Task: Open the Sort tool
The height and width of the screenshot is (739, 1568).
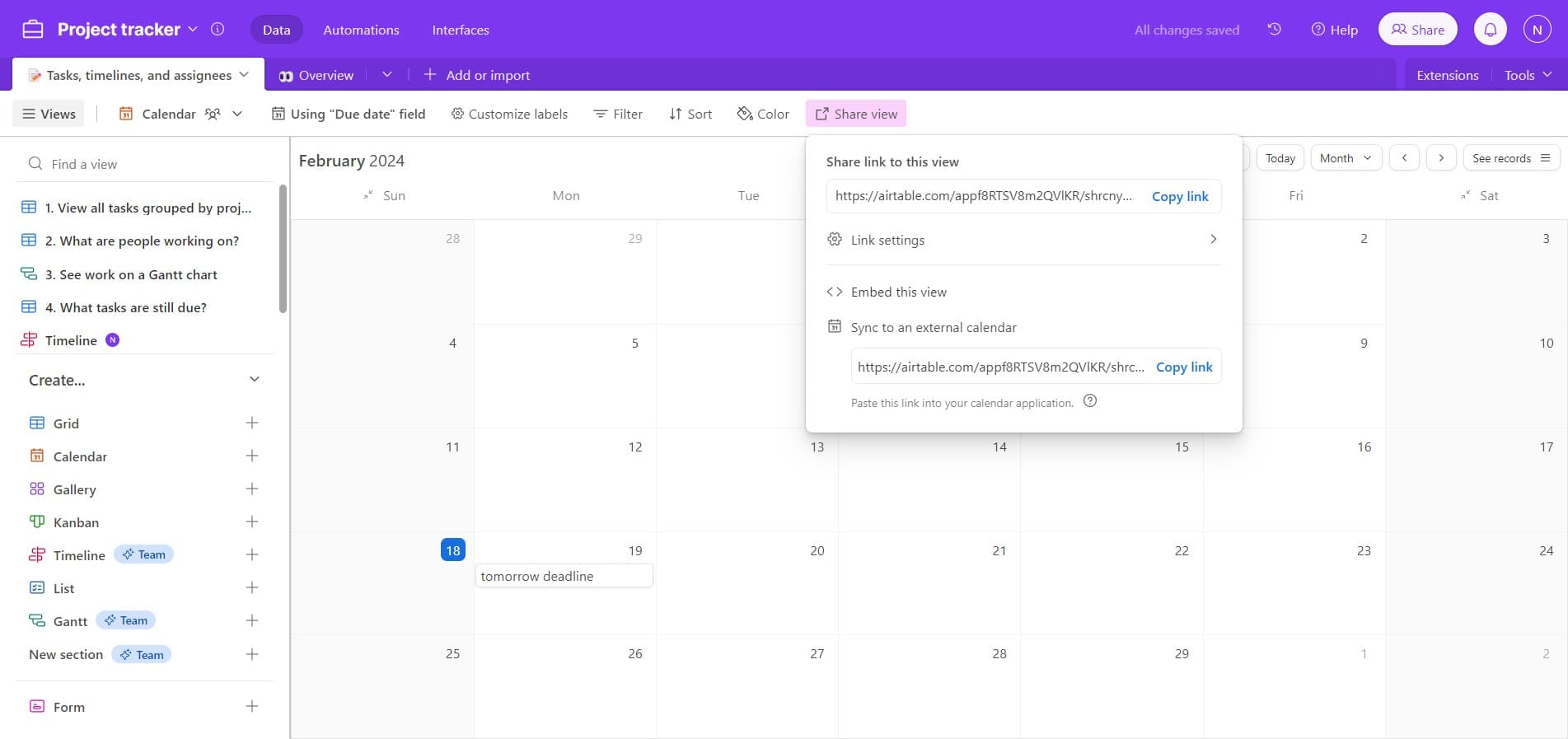Action: [690, 114]
